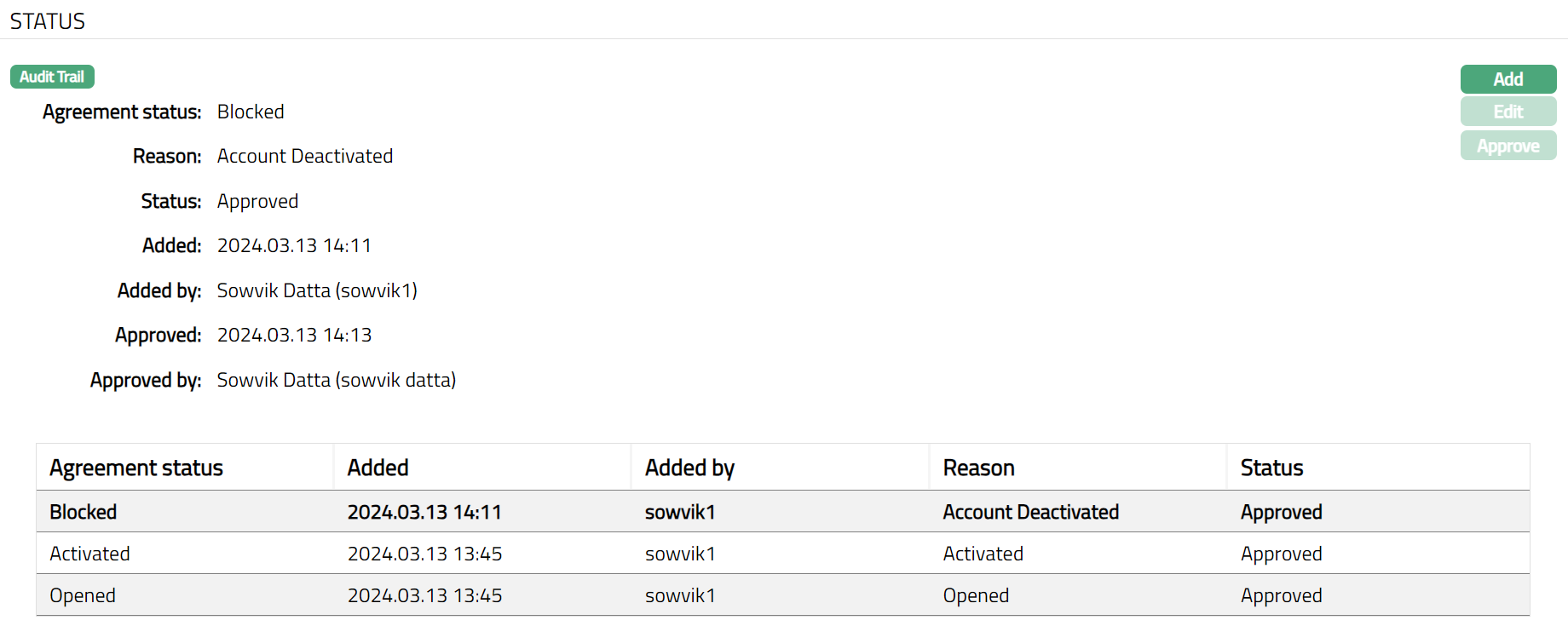Viewport: 1568px width, 626px height.
Task: Click the green Add button
Action: click(x=1507, y=79)
